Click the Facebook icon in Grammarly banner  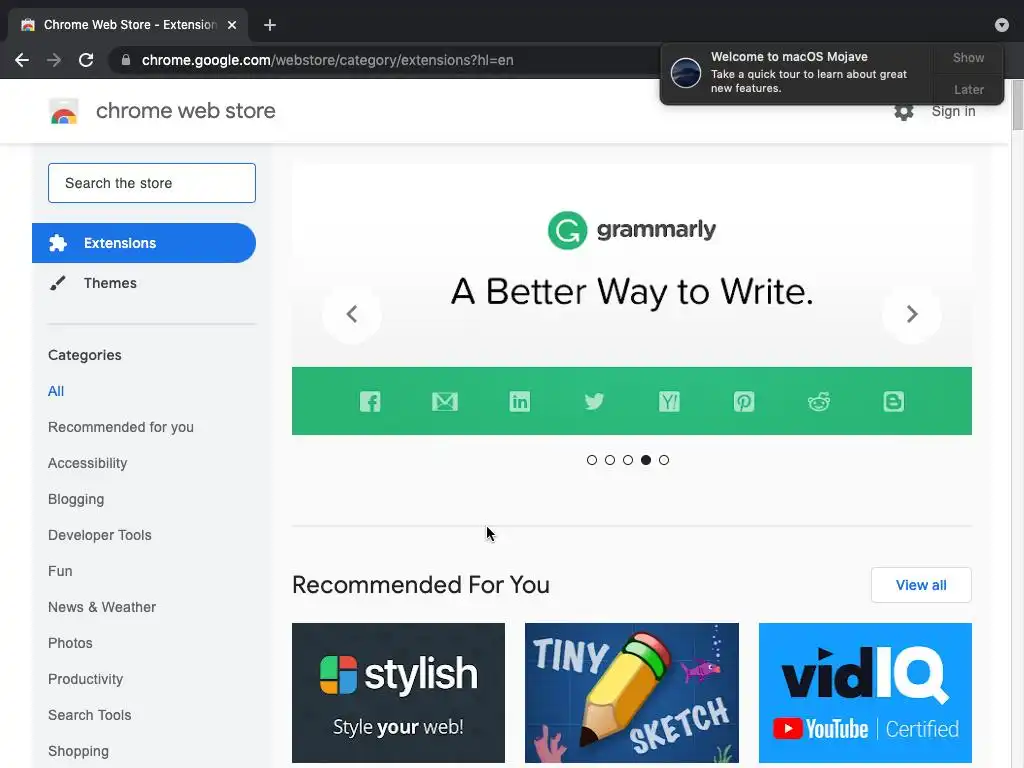click(370, 401)
